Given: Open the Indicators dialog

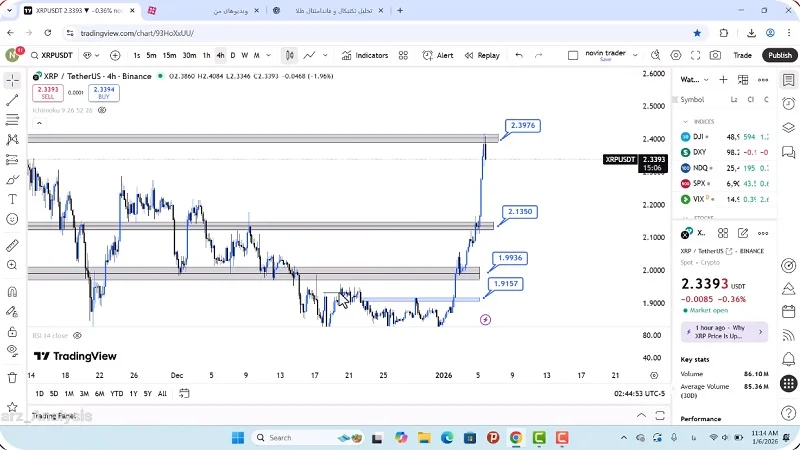Looking at the screenshot, I should 364,56.
